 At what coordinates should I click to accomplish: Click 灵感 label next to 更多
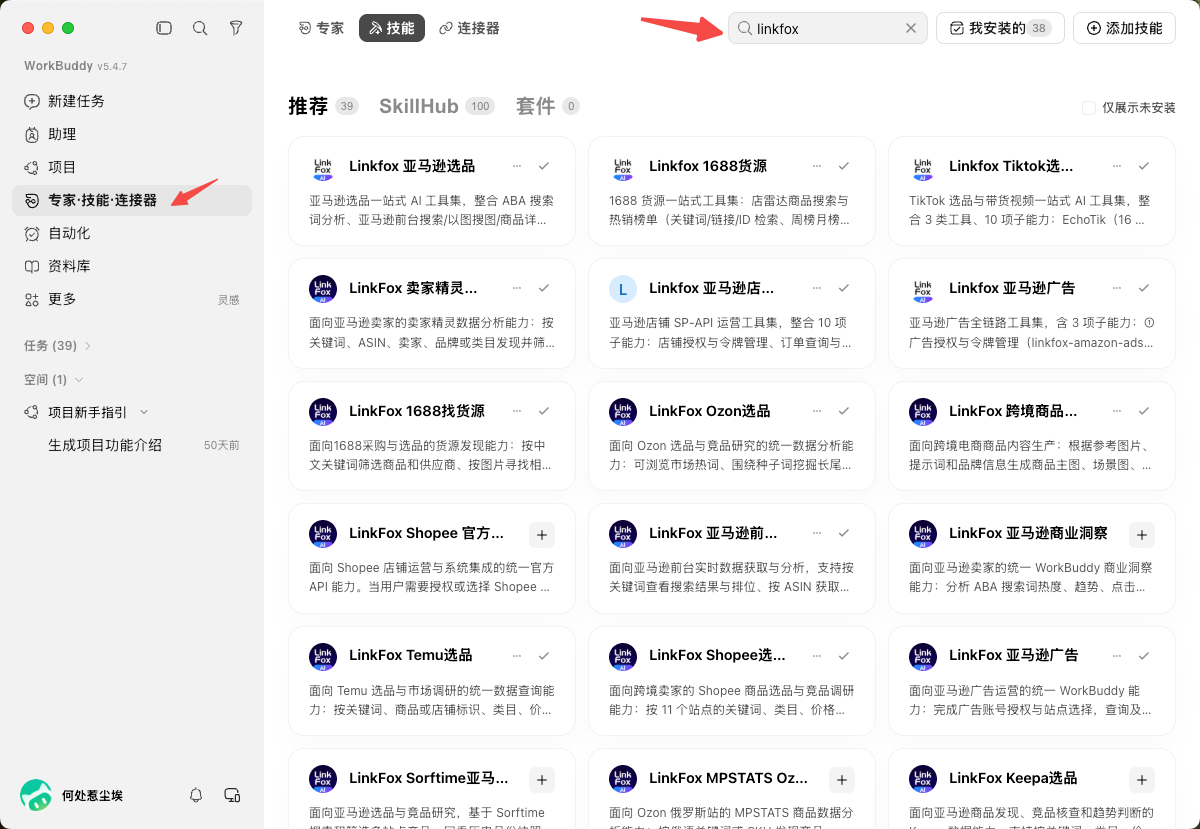229,300
